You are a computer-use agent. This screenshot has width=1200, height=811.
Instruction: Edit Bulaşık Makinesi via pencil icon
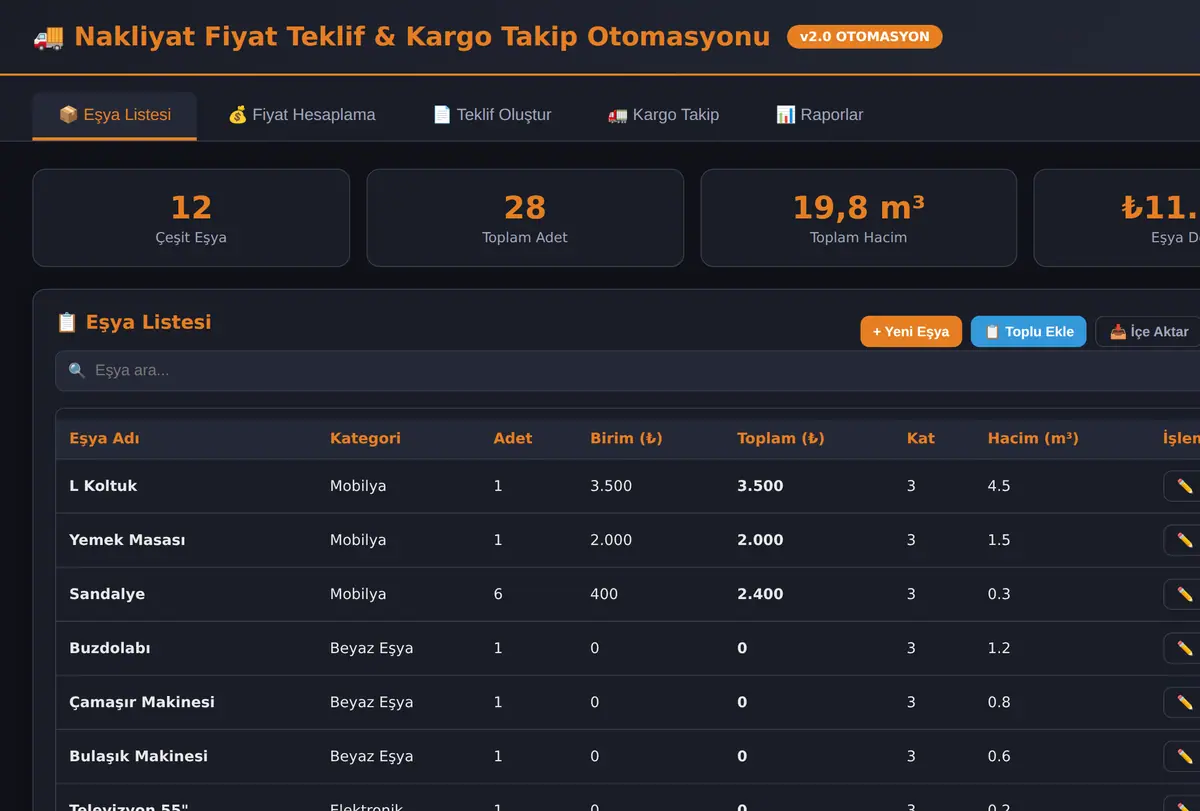1184,756
